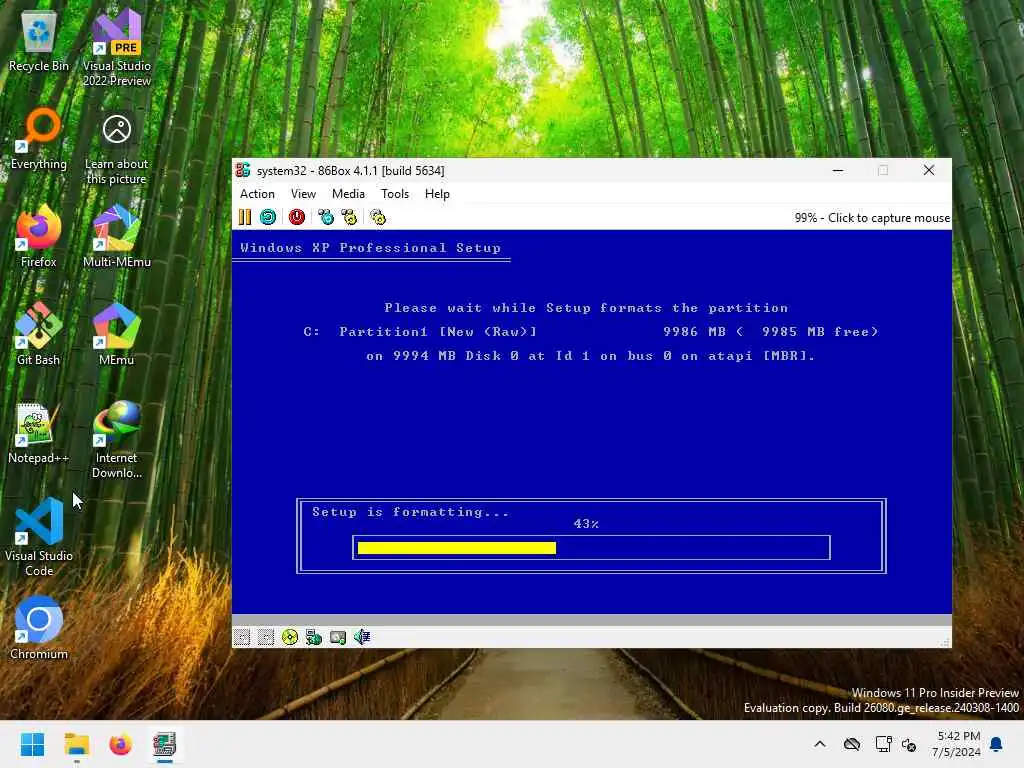Click the OneDrive cloud tray icon

(x=852, y=744)
